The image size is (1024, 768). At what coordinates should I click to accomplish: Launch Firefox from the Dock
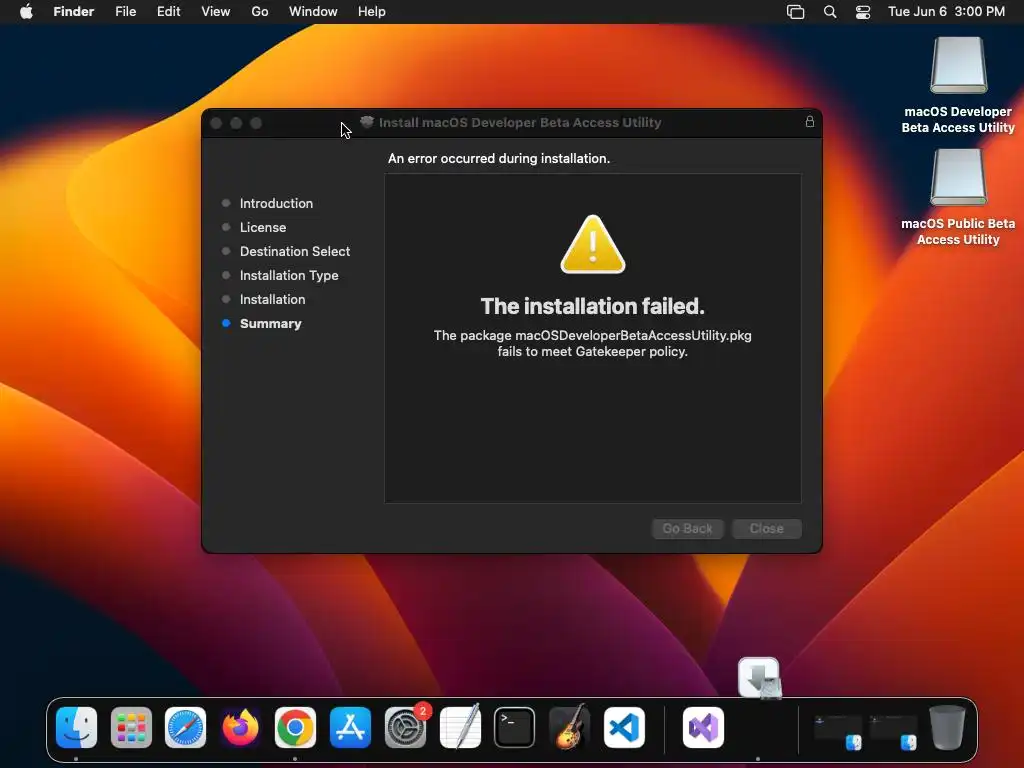[x=240, y=727]
